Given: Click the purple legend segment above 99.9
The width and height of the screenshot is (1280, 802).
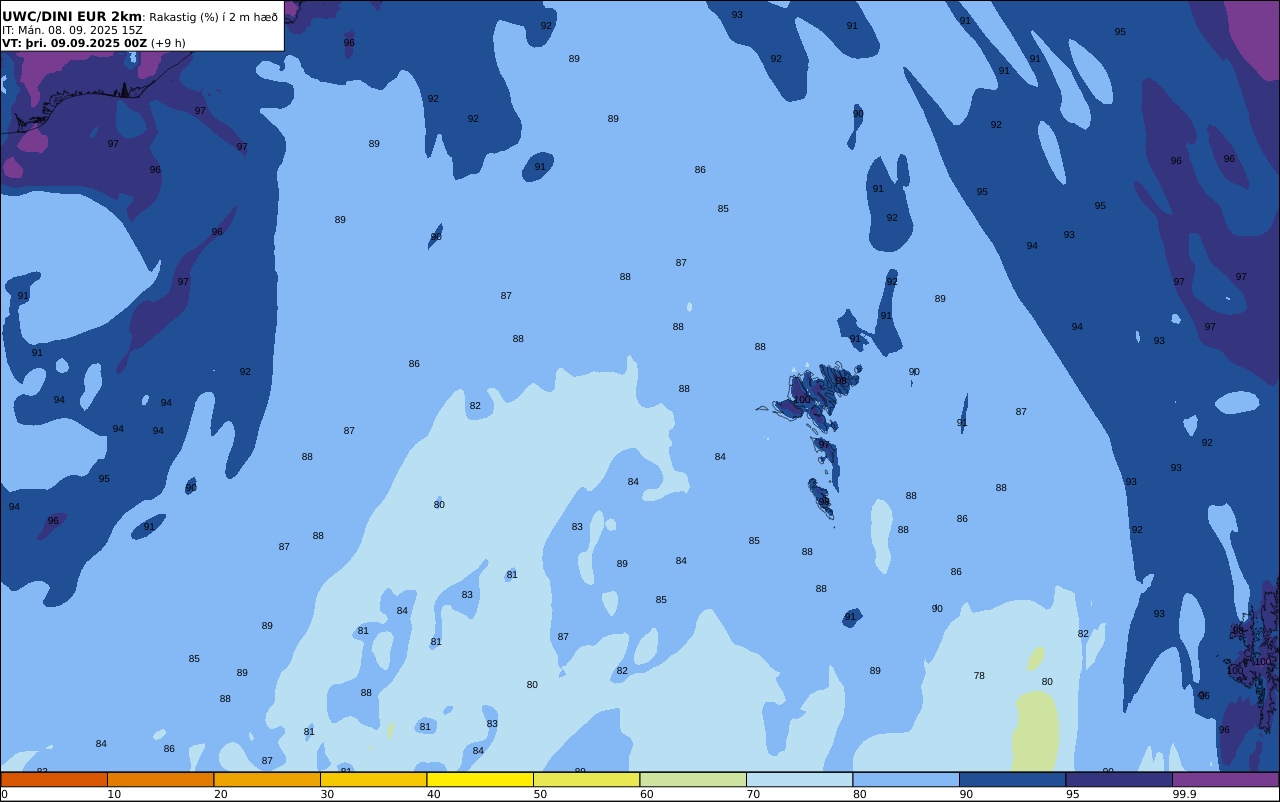Looking at the screenshot, I should tap(1225, 779).
